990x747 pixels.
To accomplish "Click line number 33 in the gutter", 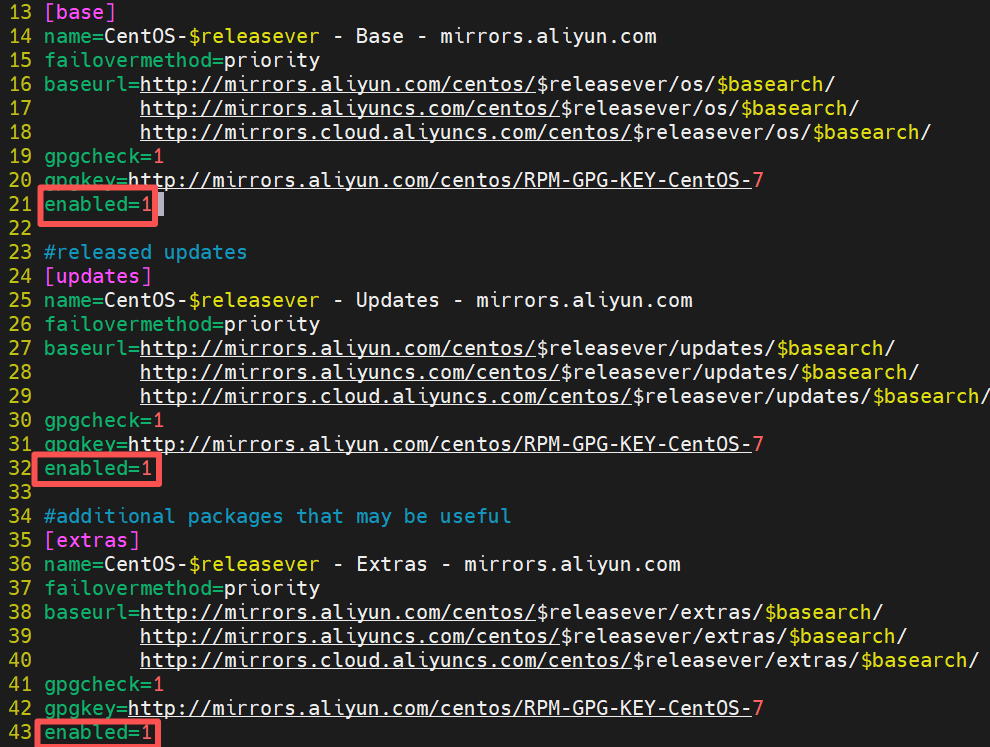I will 20,492.
